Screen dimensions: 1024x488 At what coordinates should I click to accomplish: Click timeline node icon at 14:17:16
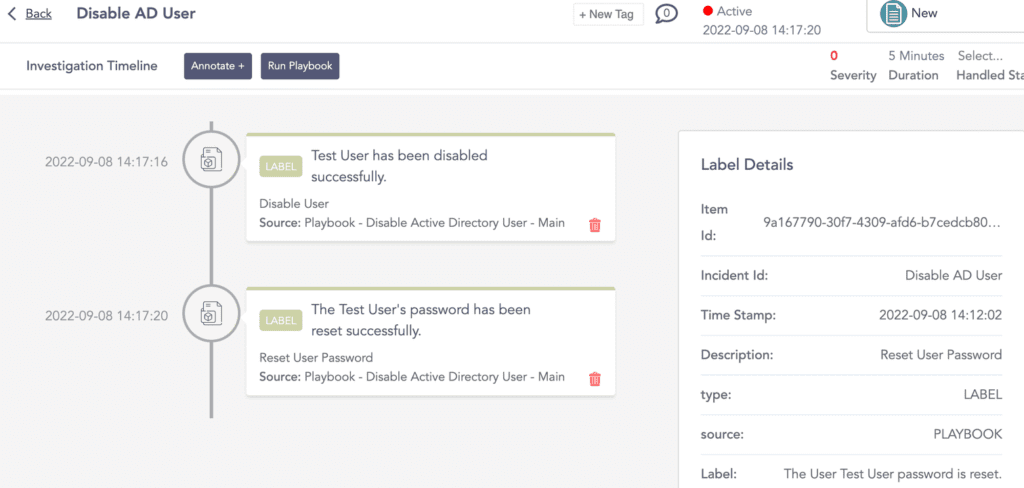tap(211, 161)
